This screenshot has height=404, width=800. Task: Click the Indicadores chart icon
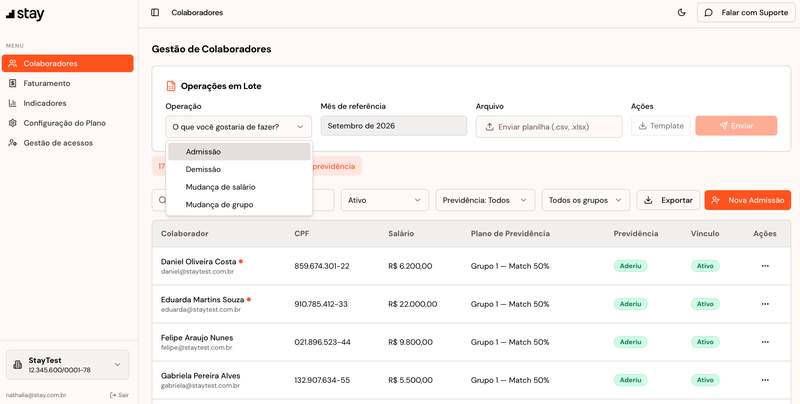point(13,103)
